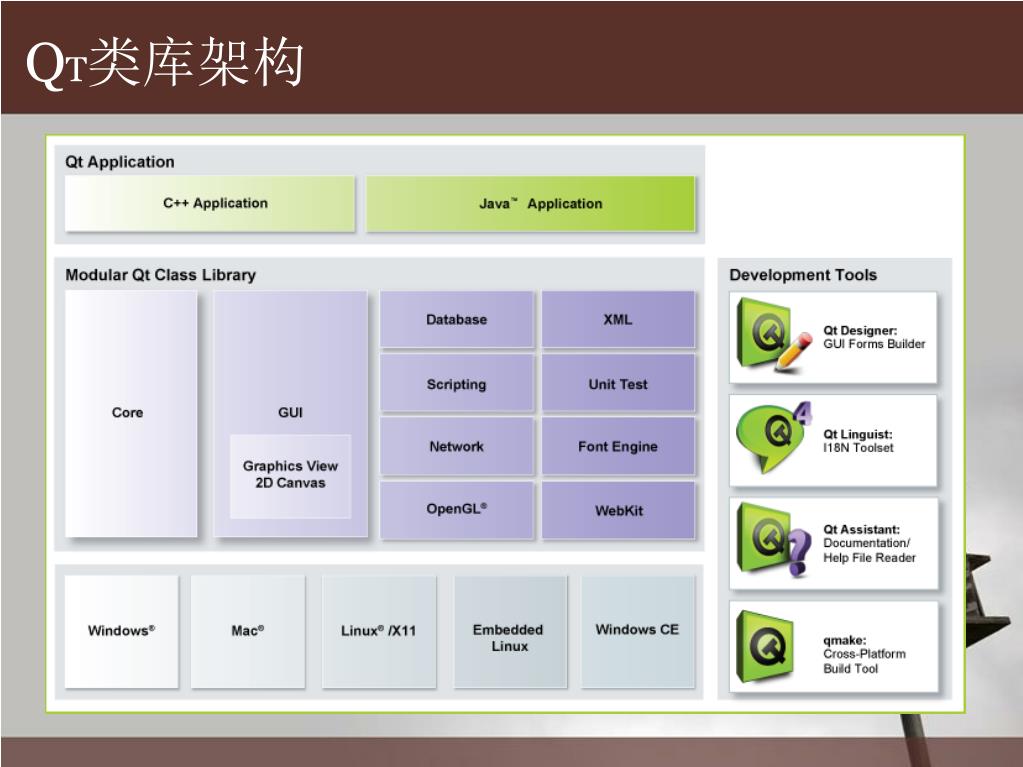The image size is (1023, 767).
Task: Click the GUI module label
Action: pyautogui.click(x=290, y=413)
